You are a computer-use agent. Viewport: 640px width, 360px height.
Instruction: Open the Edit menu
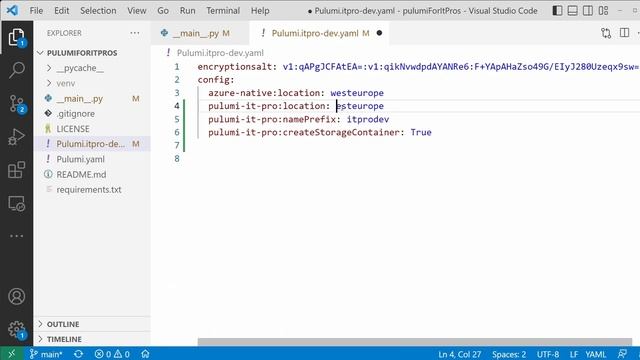click(62, 11)
